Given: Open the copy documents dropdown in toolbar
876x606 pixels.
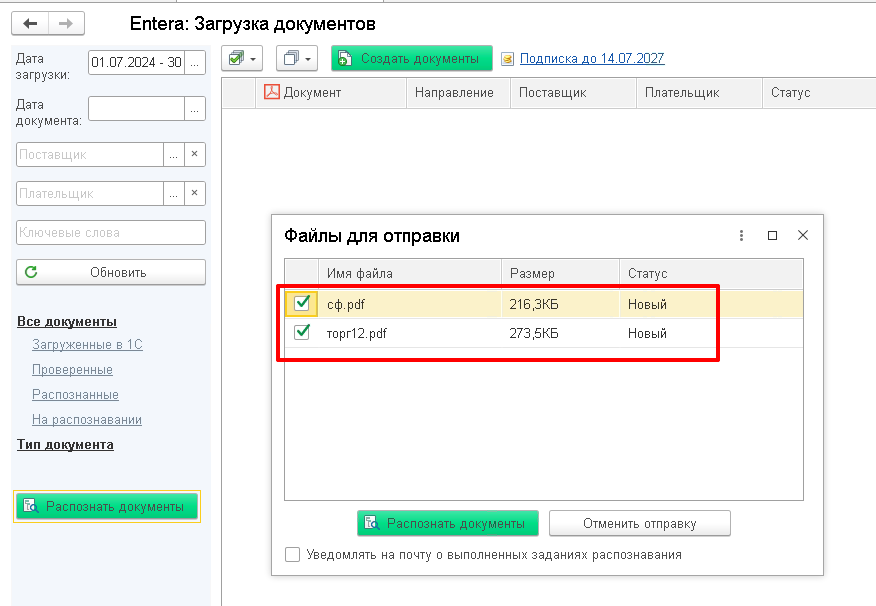Looking at the screenshot, I should pyautogui.click(x=297, y=58).
